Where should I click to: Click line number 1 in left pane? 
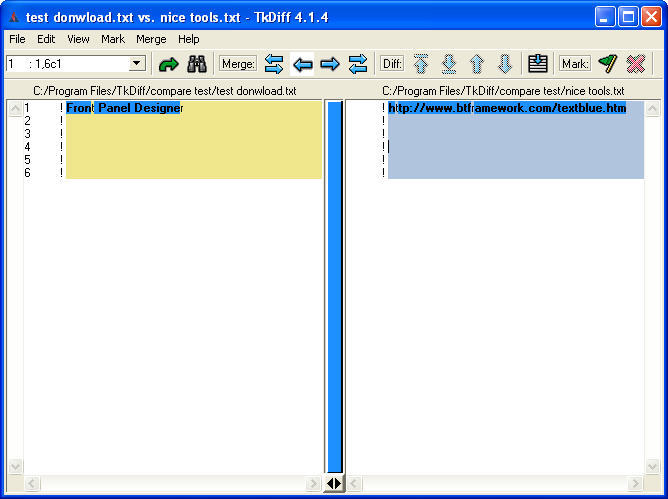coord(27,108)
